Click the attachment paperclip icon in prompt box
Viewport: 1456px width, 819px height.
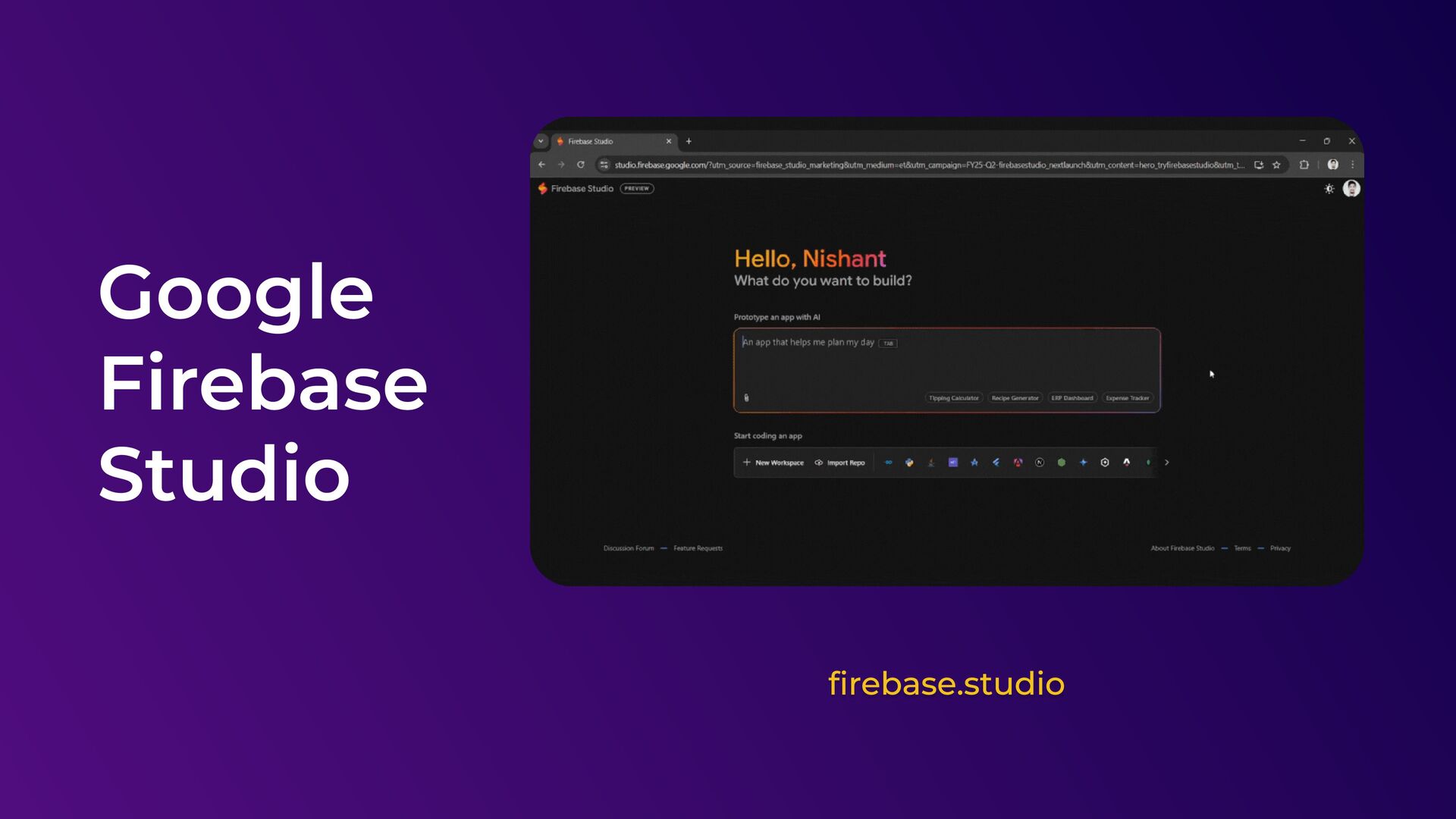(x=746, y=397)
